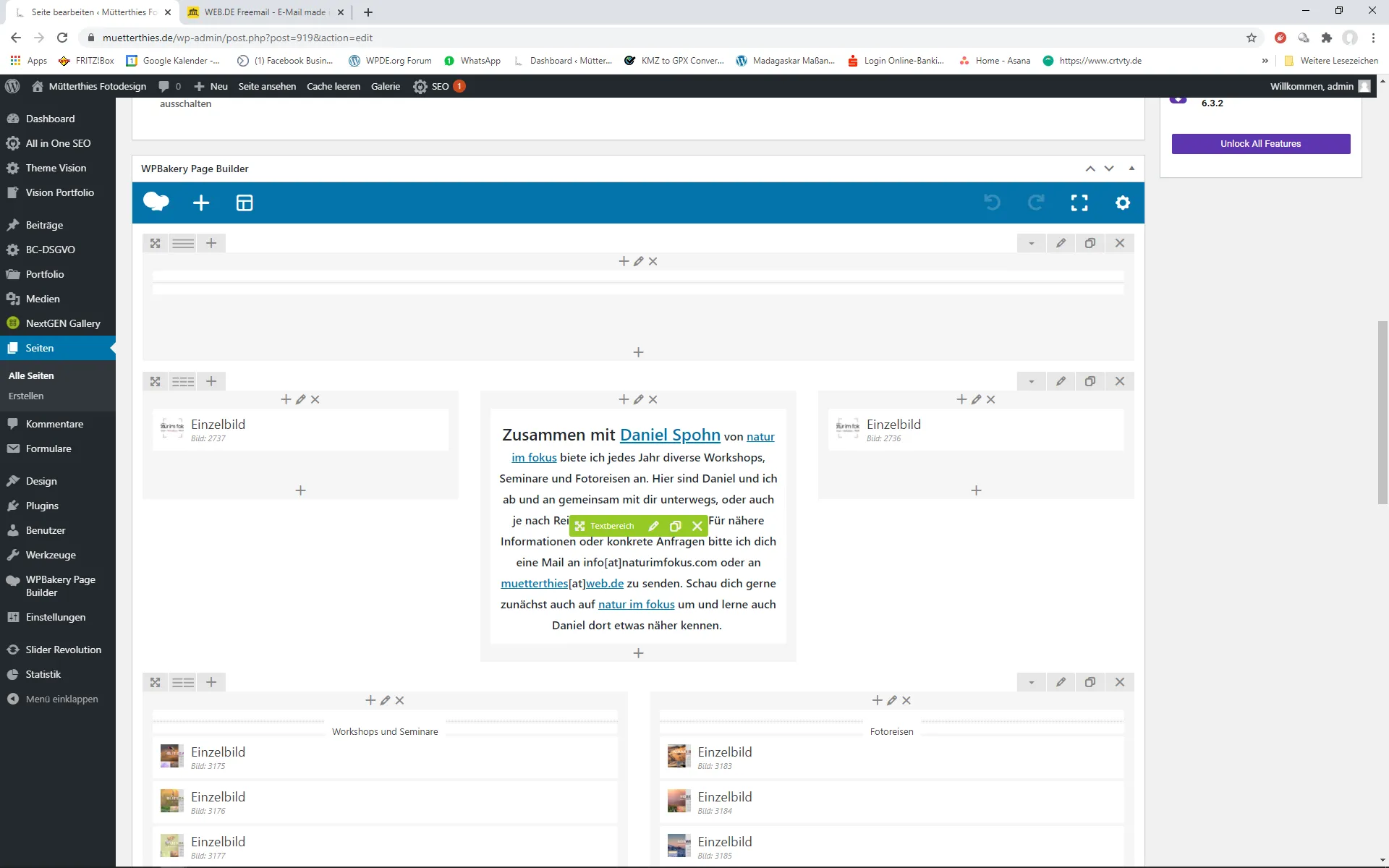Screen dimensions: 1389x868
Task: Clone the Textbereich using green copy icon
Action: point(675,526)
